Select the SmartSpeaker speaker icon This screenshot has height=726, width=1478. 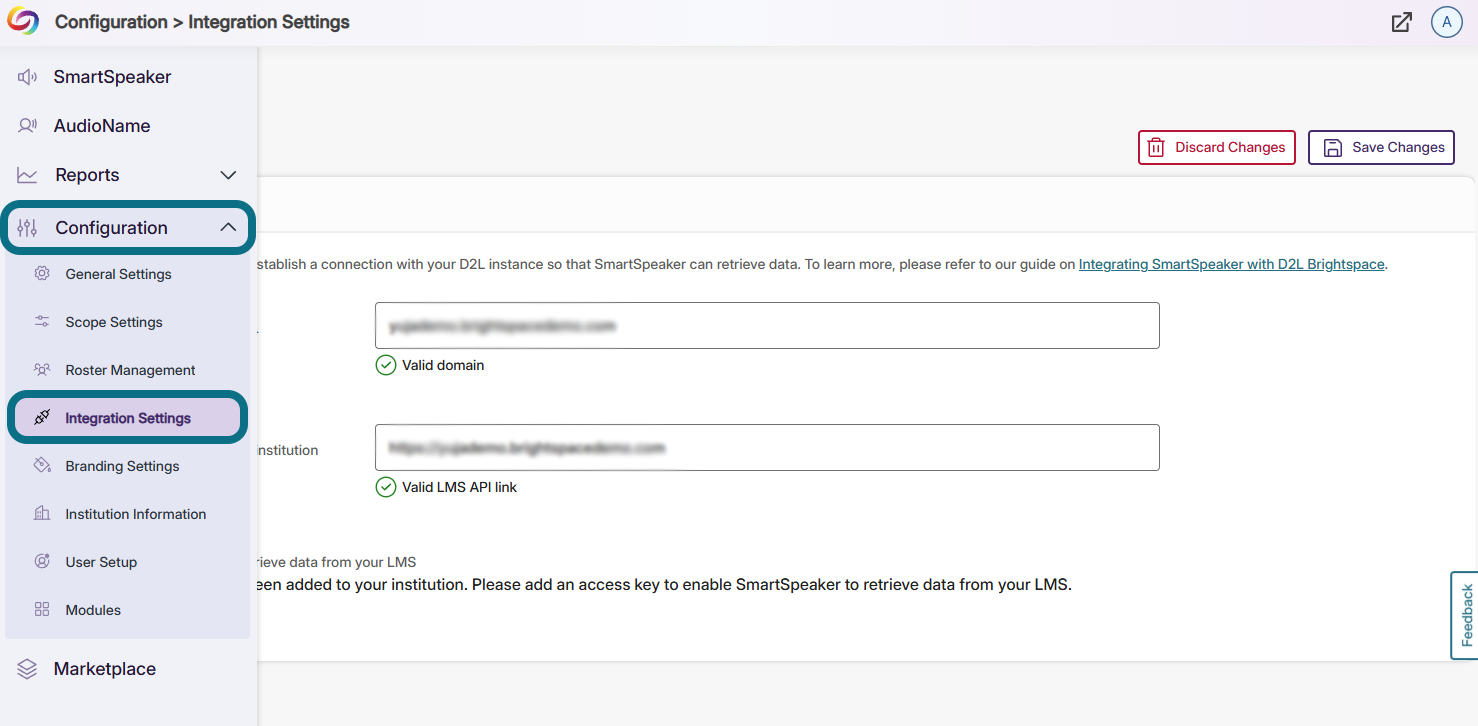click(27, 76)
